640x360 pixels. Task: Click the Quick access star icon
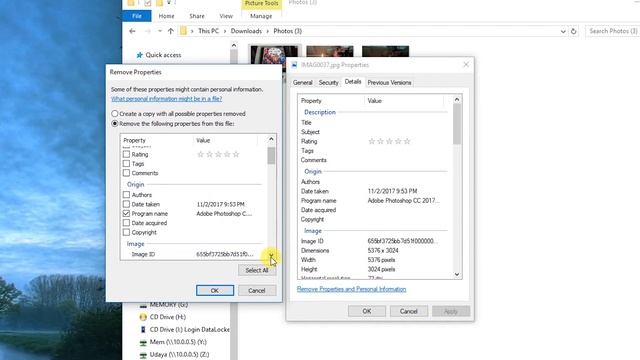coord(140,55)
